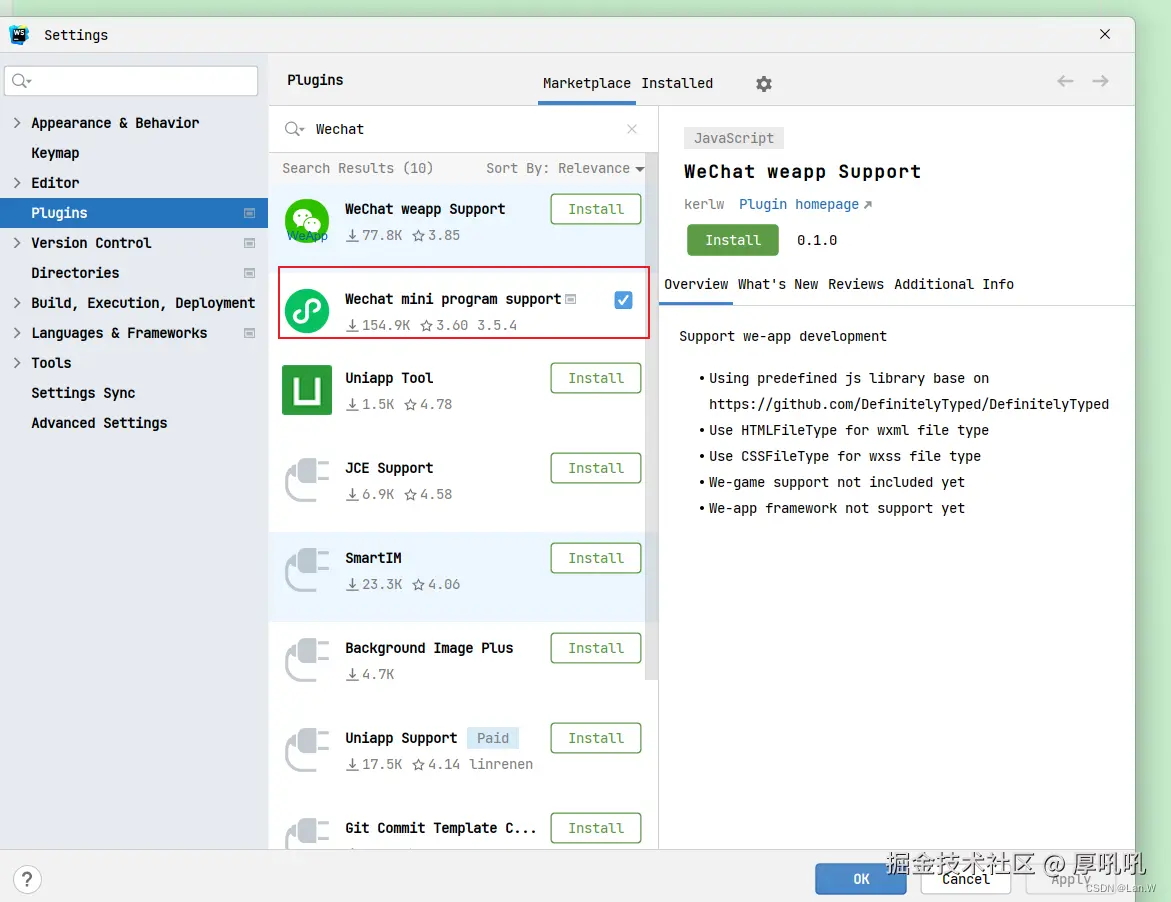This screenshot has height=902, width=1171.
Task: Click the Paid badge on Uniapp Support
Action: point(493,738)
